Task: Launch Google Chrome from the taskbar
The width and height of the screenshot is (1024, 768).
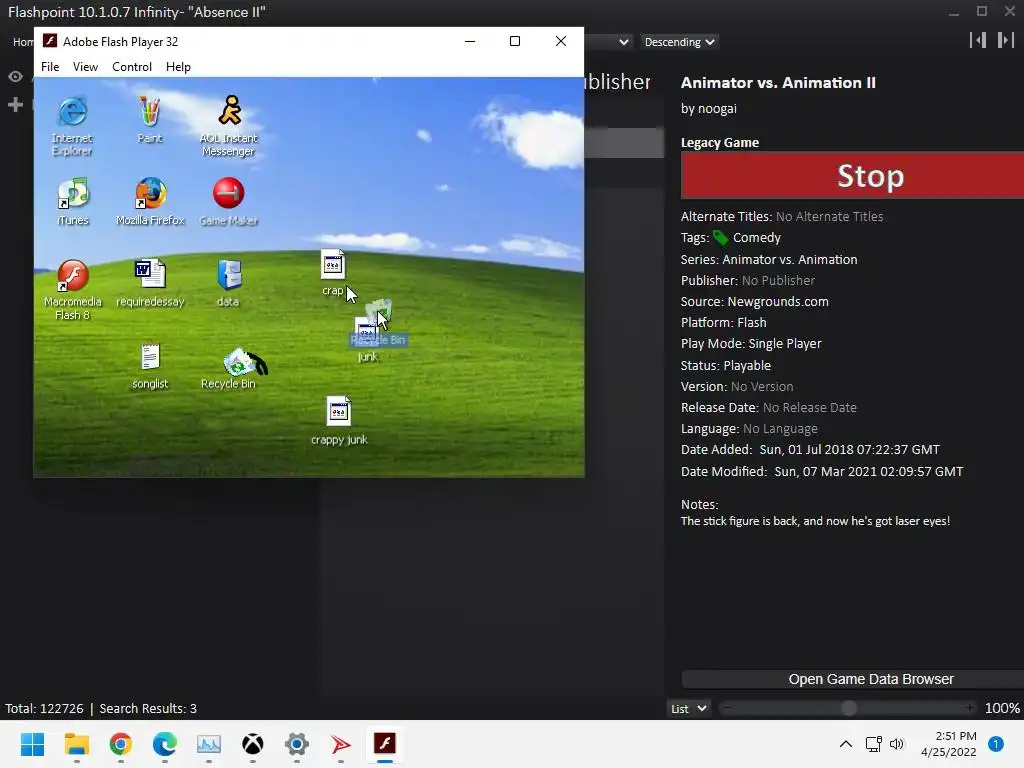Action: tap(121, 744)
